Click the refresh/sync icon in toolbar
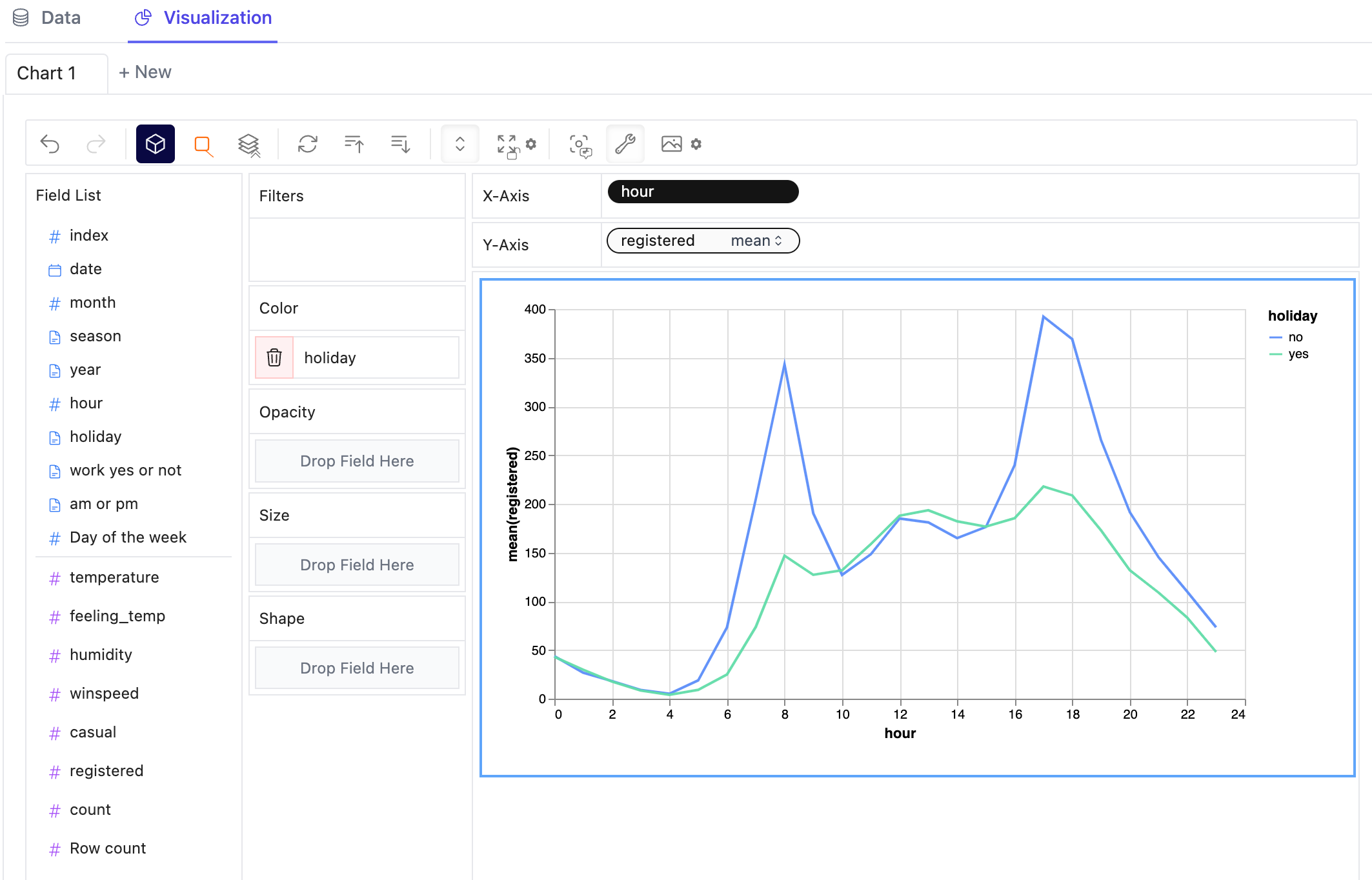 click(x=306, y=143)
